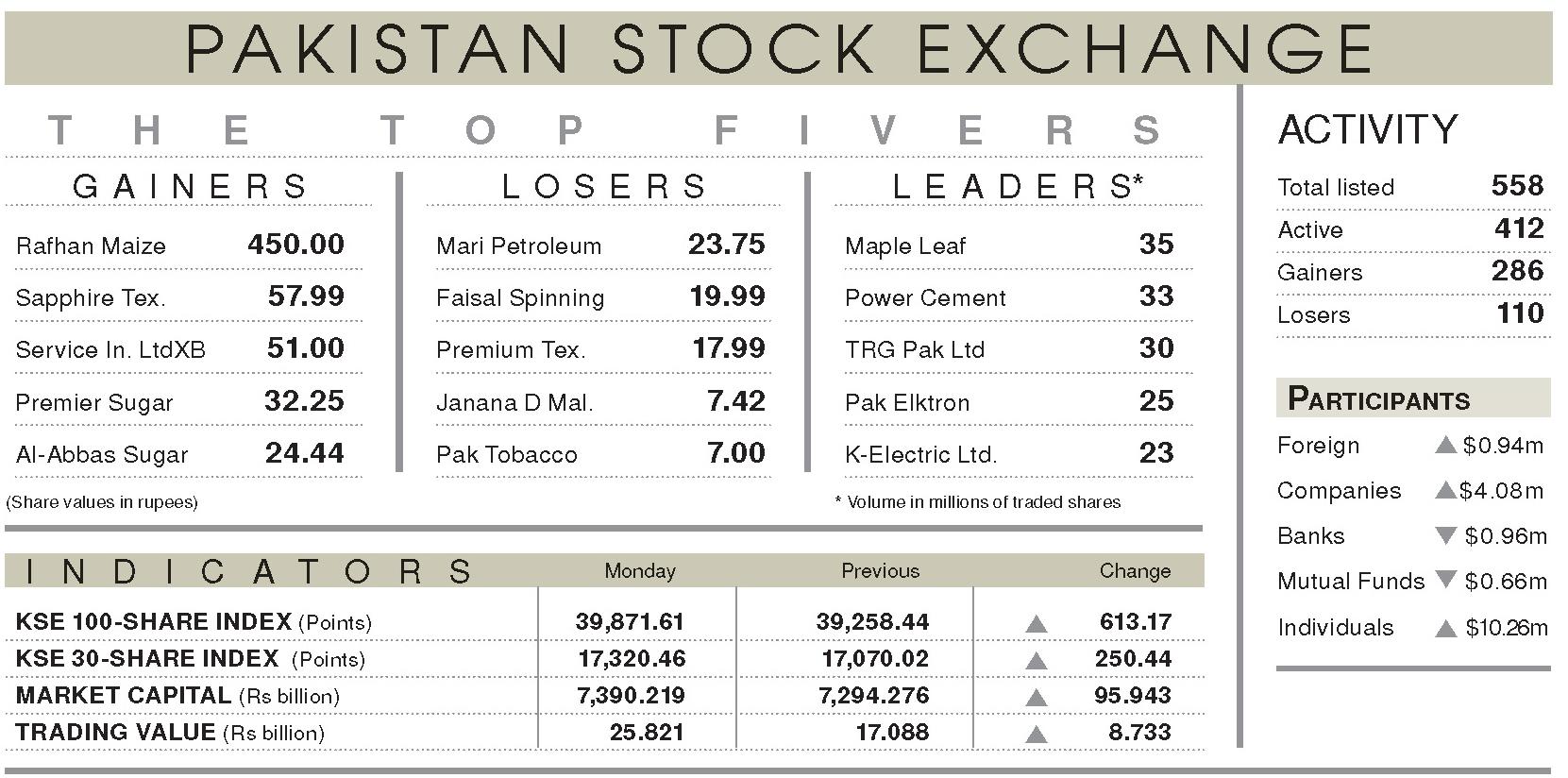Click the down triangle beside Banks $0.96m
The width and height of the screenshot is (1568, 778).
coord(1445,535)
